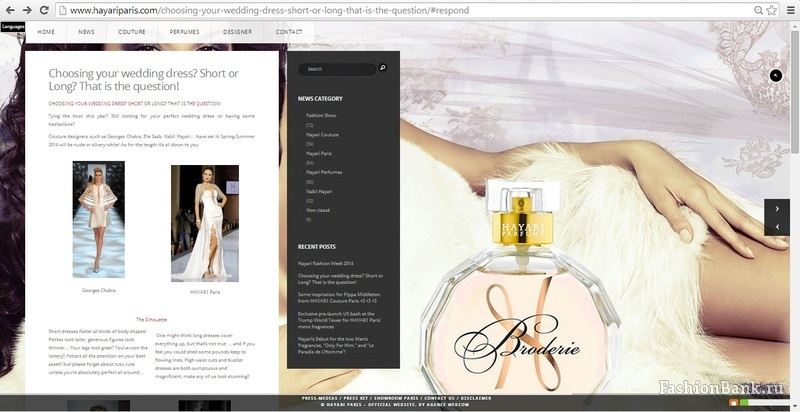Image resolution: width=800 pixels, height=412 pixels.
Task: Click the 'HAYARI Paris' photo caption
Action: 205,292
